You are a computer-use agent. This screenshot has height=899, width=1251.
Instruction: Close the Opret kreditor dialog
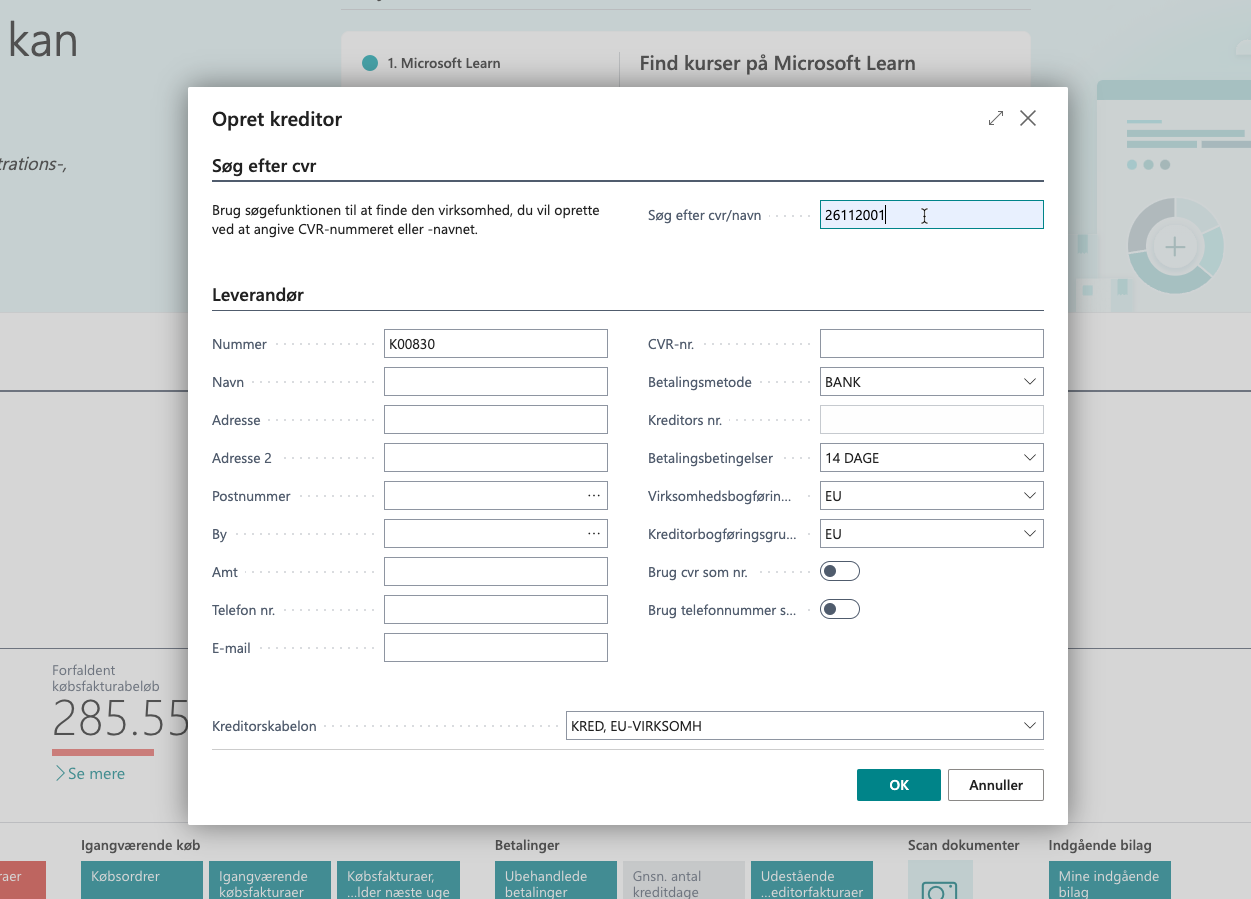click(x=1027, y=118)
